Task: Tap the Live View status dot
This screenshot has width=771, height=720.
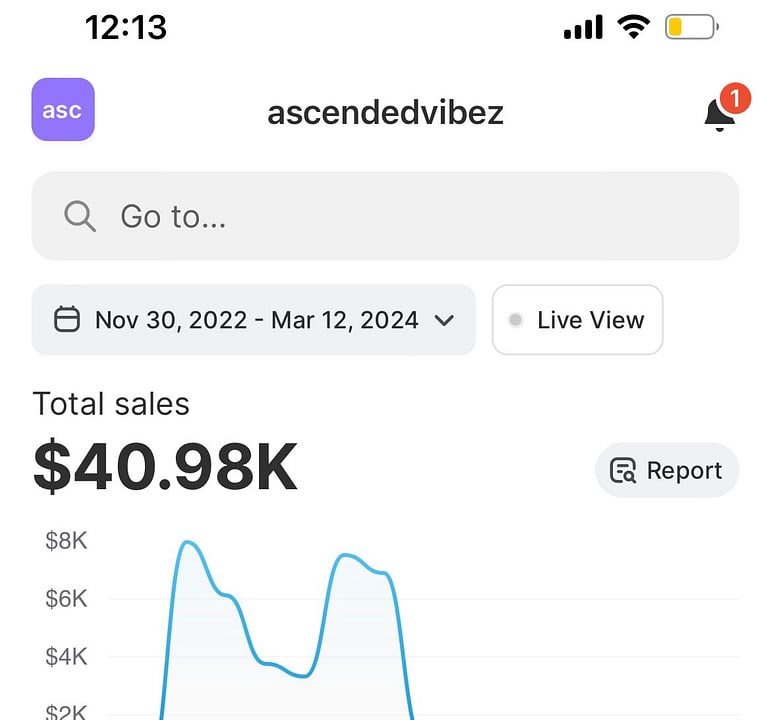Action: pyautogui.click(x=515, y=320)
